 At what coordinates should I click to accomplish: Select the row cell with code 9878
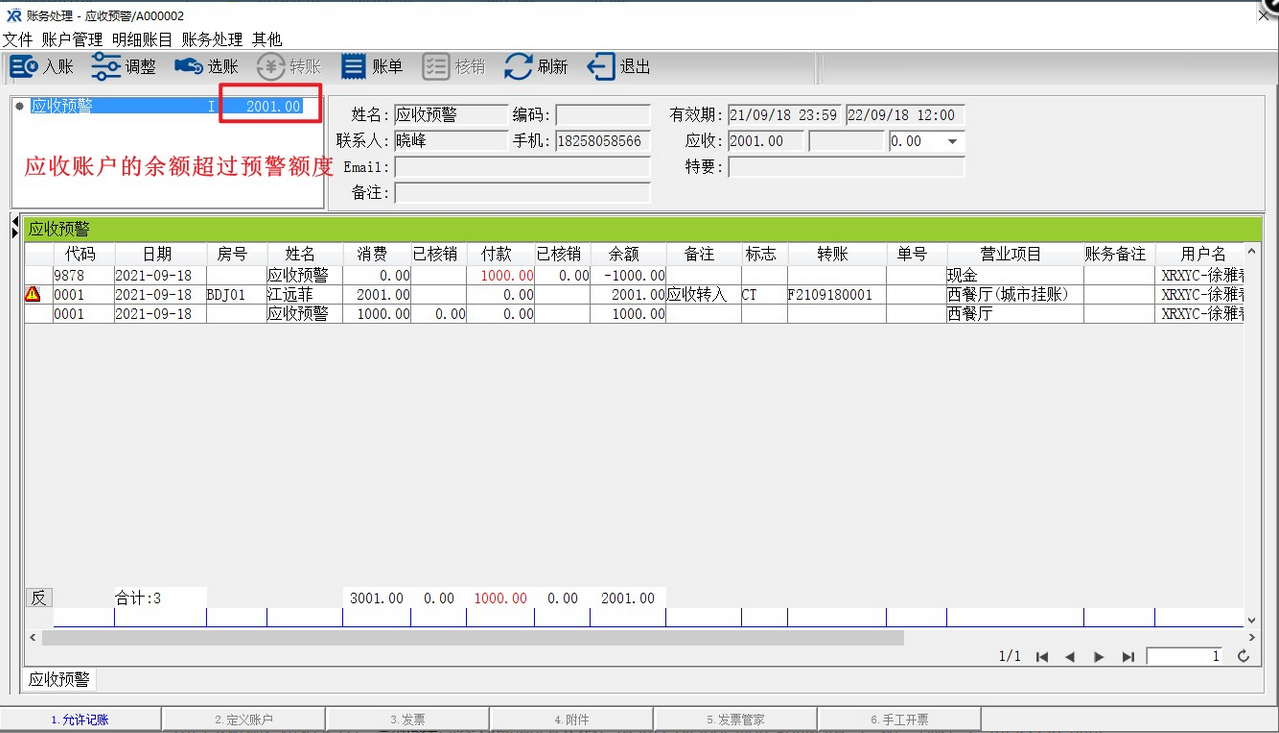click(84, 275)
